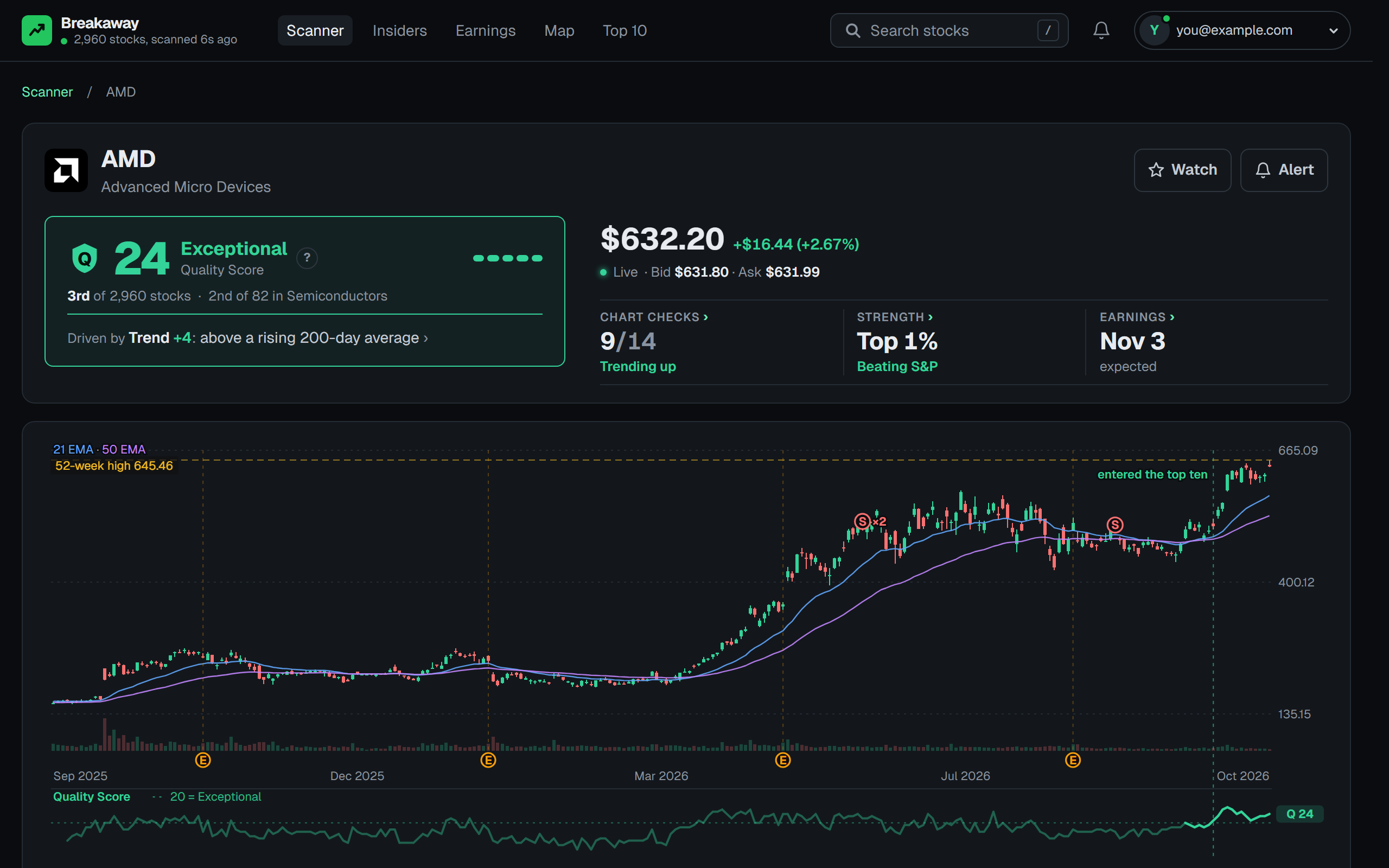
Task: Click the search magnifier icon
Action: click(x=853, y=30)
